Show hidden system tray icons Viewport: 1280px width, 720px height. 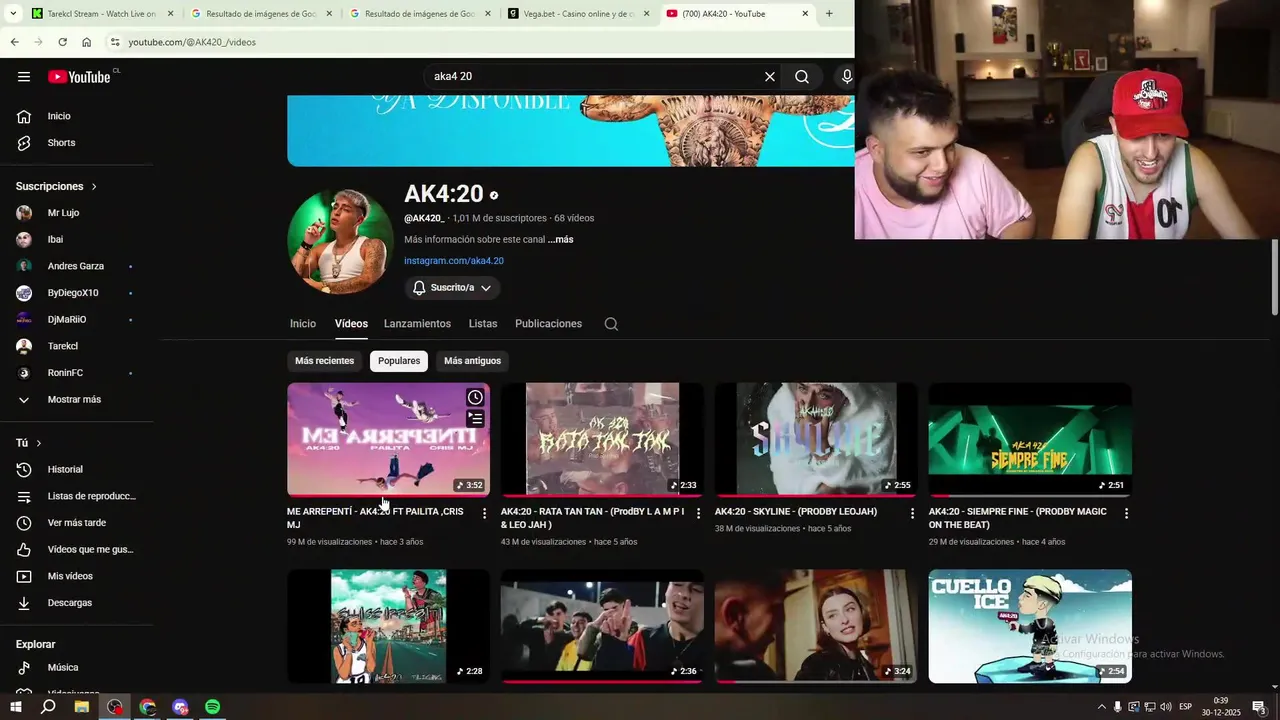point(1102,707)
